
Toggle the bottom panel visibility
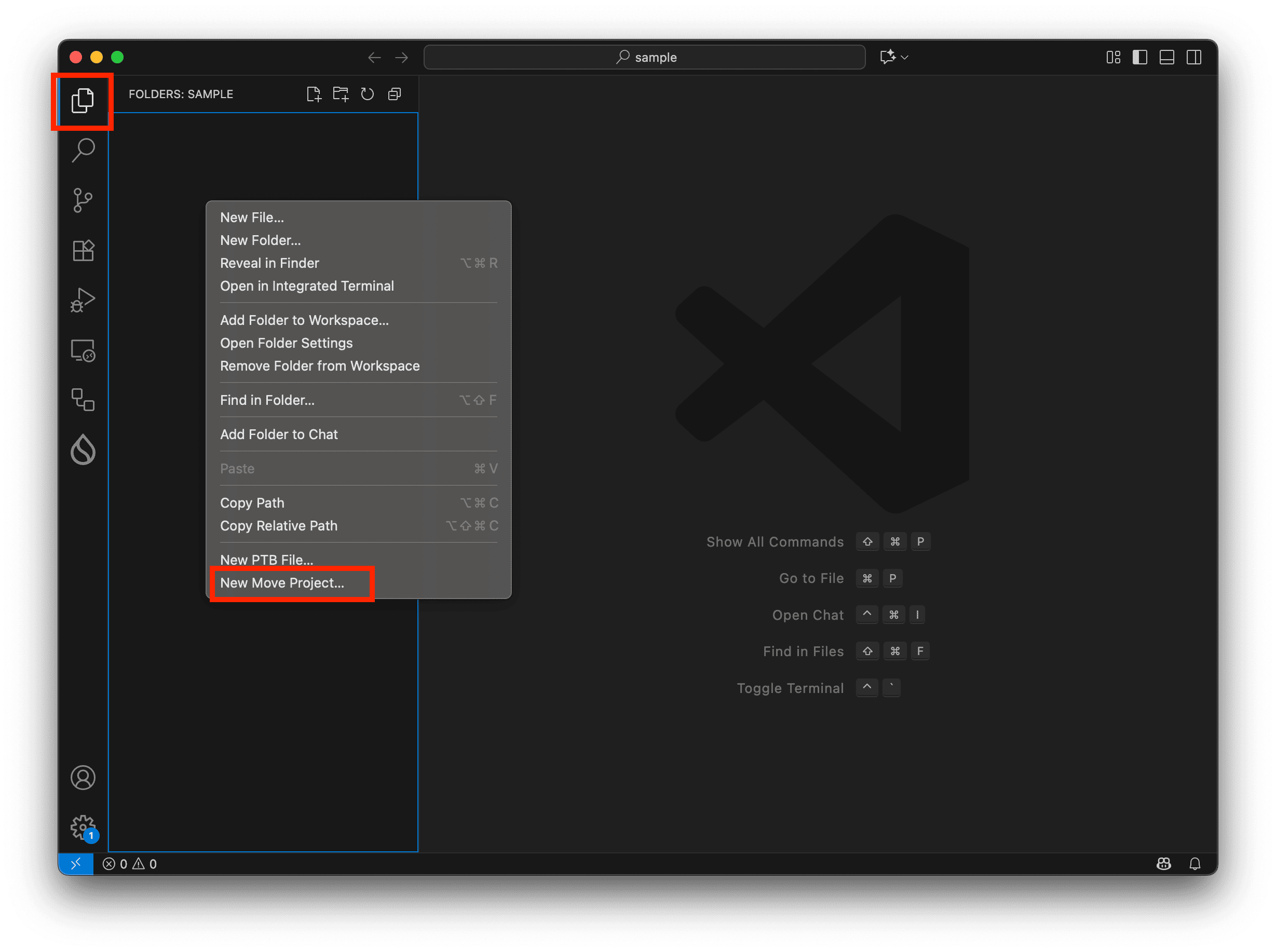pos(1167,57)
